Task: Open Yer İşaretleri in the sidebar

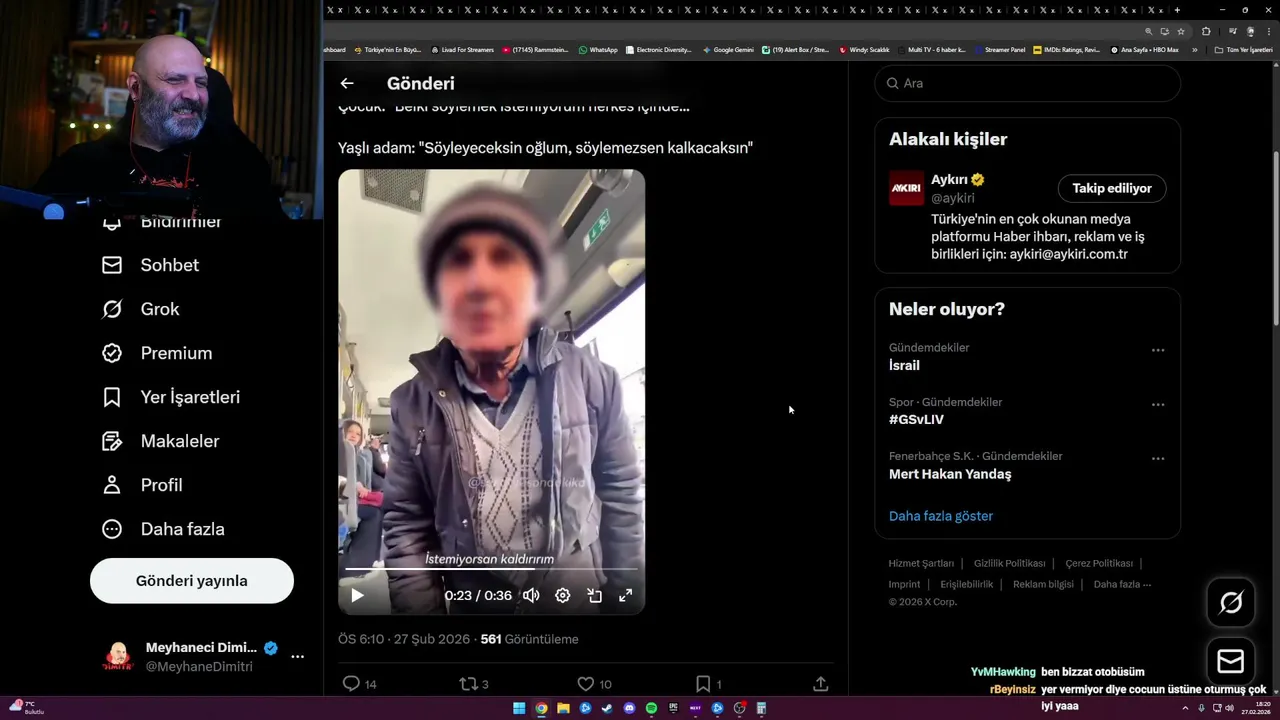Action: tap(171, 397)
